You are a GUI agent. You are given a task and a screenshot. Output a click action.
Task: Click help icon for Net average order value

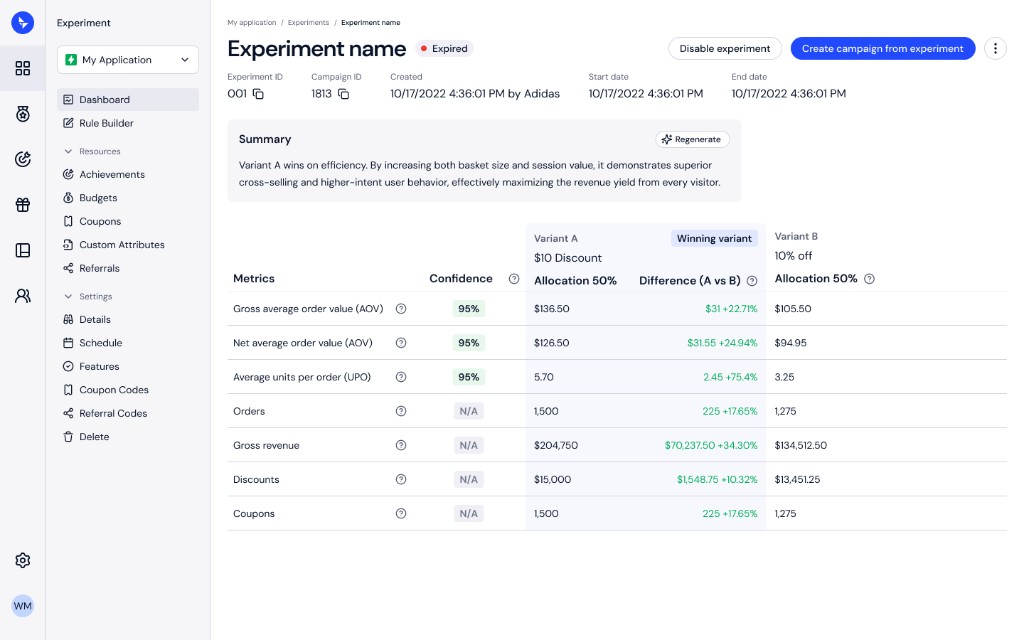click(401, 343)
